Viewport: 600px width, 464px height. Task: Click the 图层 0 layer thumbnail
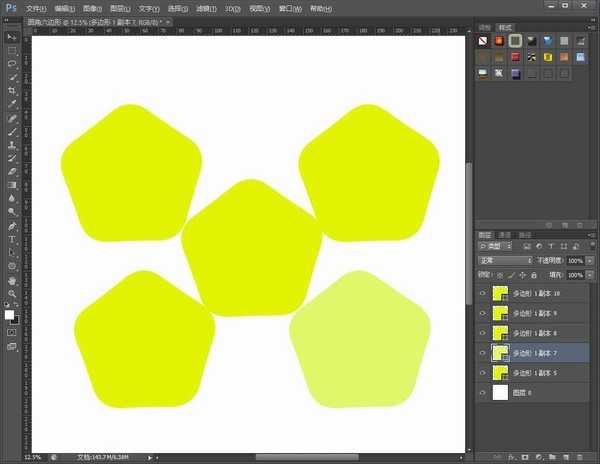tap(500, 393)
